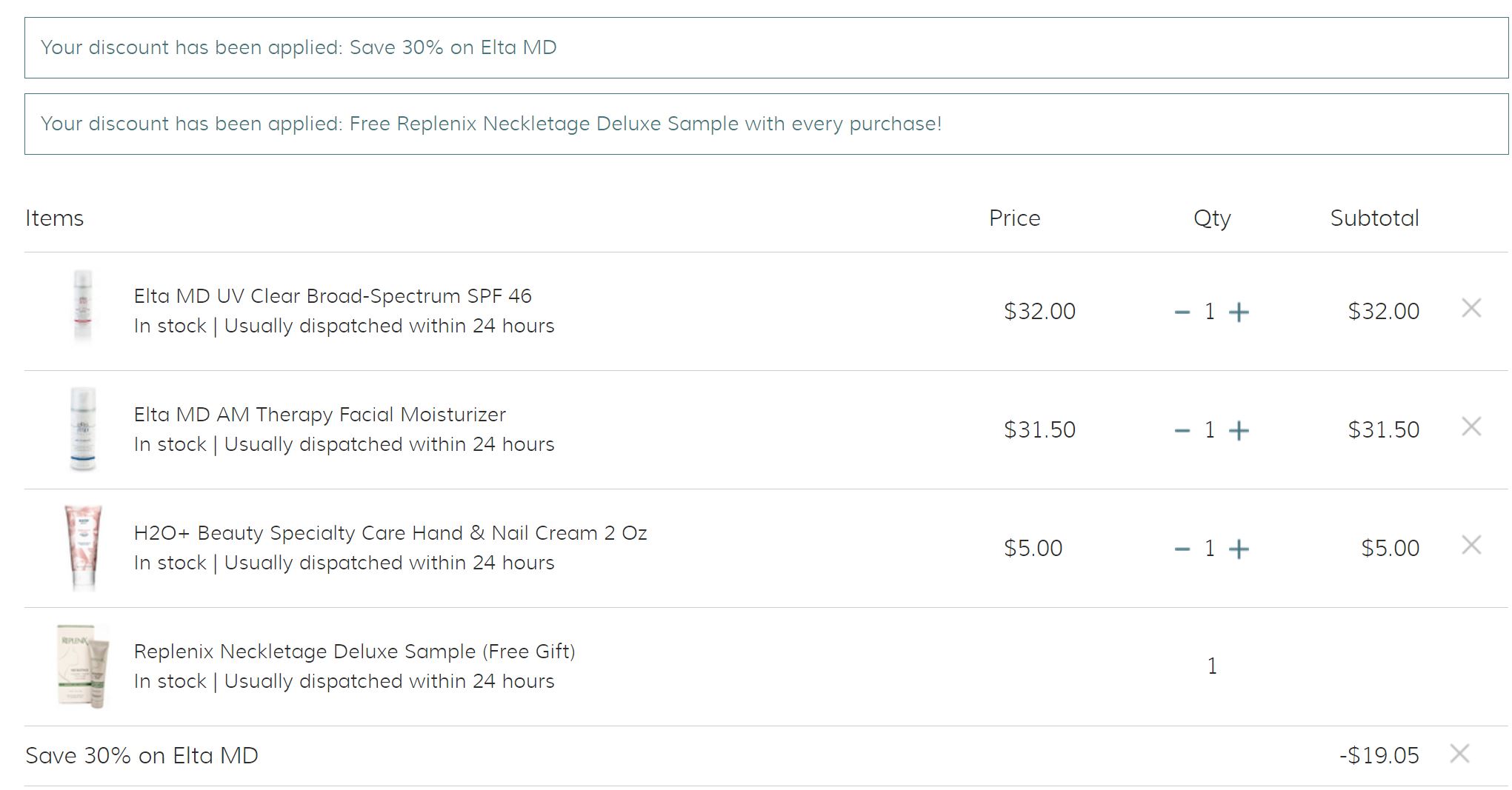The width and height of the screenshot is (1512, 790).
Task: Click the Elta MD UV Clear product thumbnail
Action: click(82, 307)
